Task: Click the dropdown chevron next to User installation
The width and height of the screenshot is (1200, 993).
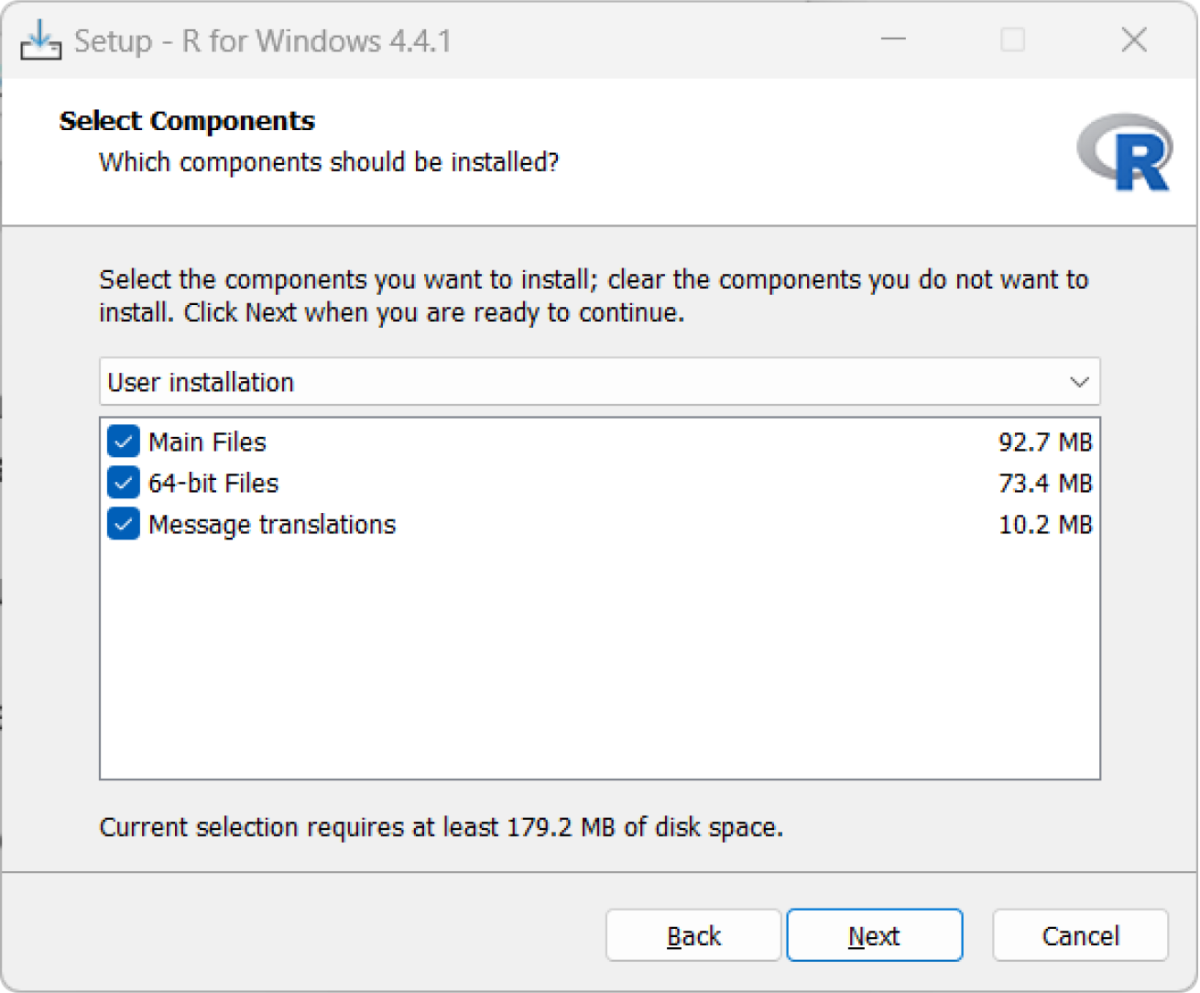Action: 1079,381
